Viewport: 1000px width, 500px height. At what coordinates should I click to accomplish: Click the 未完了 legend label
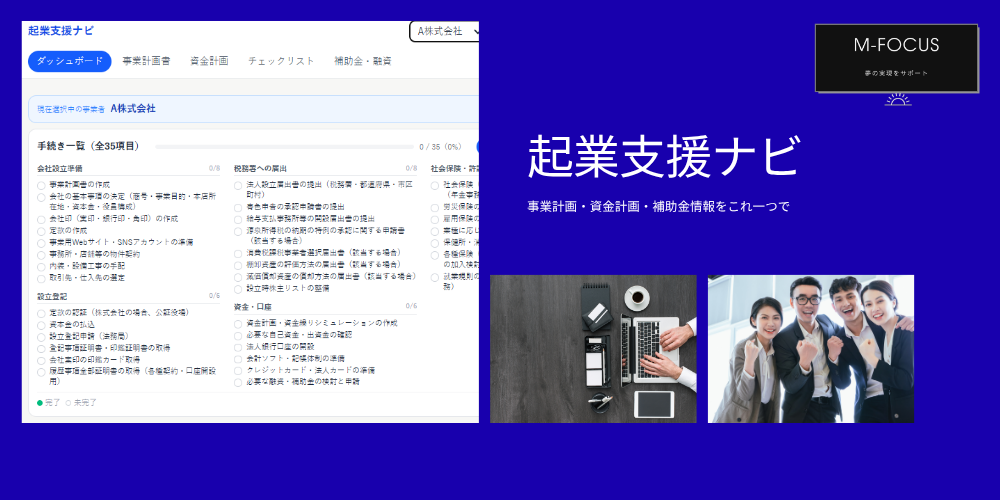pyautogui.click(x=85, y=403)
